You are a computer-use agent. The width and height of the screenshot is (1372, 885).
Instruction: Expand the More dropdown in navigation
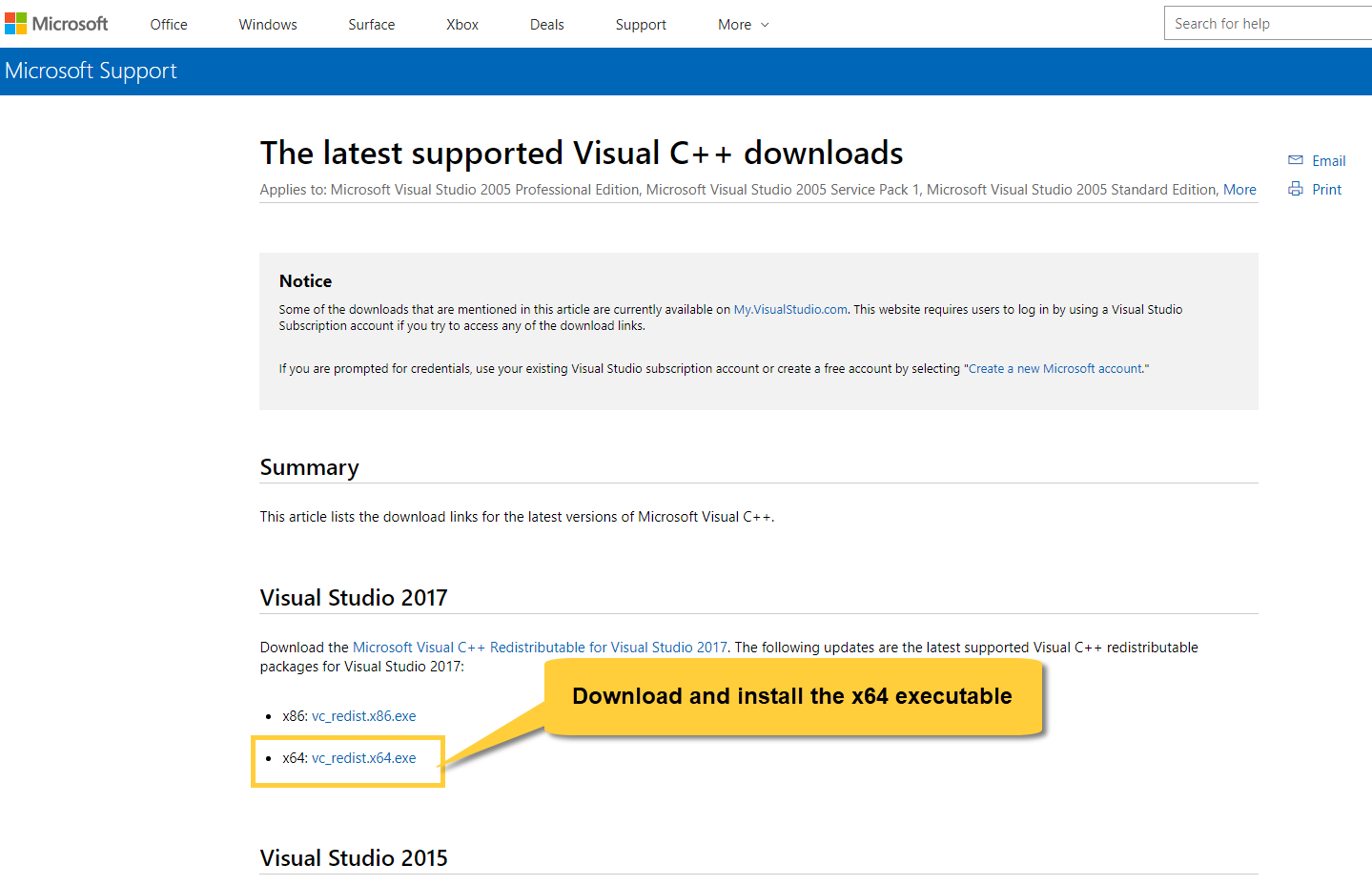click(744, 25)
